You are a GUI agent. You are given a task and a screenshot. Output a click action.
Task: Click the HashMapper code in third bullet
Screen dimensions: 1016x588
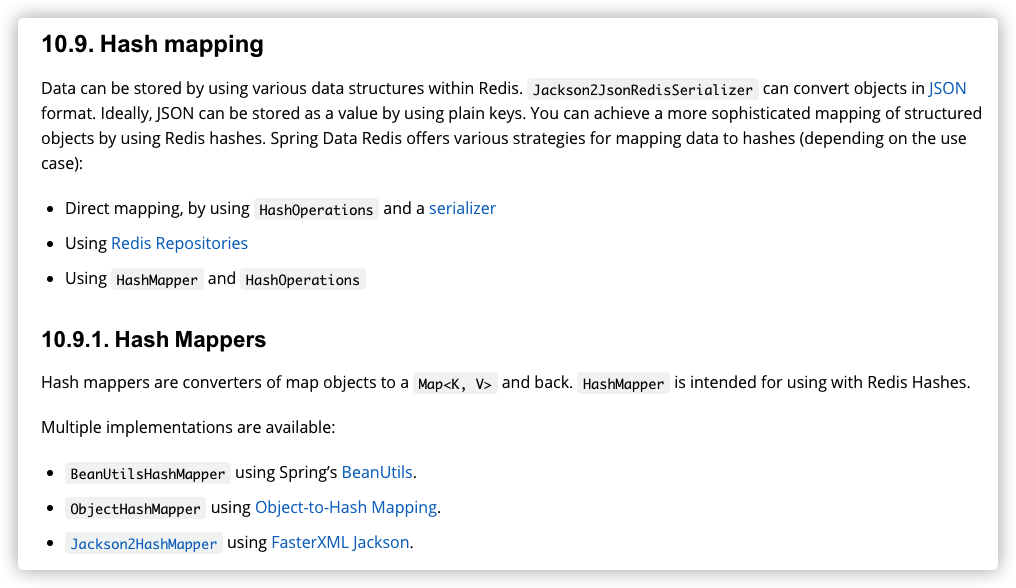(x=157, y=279)
